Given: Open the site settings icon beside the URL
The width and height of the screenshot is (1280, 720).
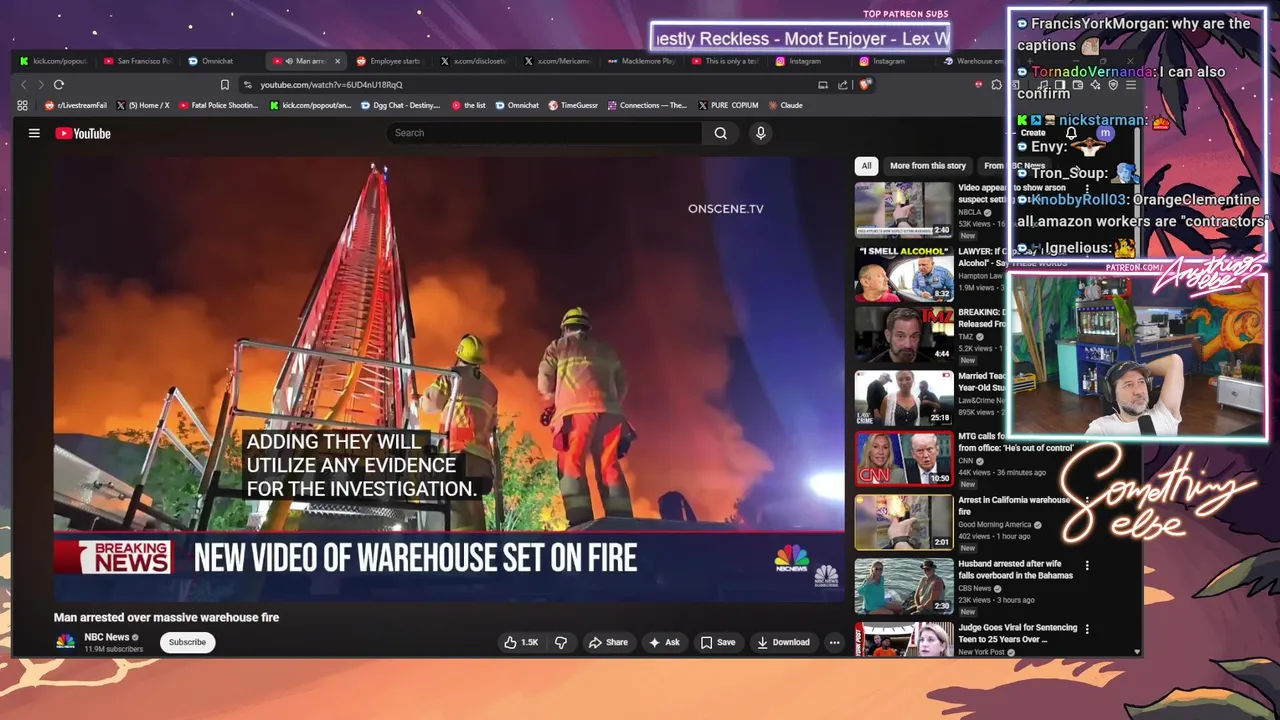Looking at the screenshot, I should (x=248, y=85).
